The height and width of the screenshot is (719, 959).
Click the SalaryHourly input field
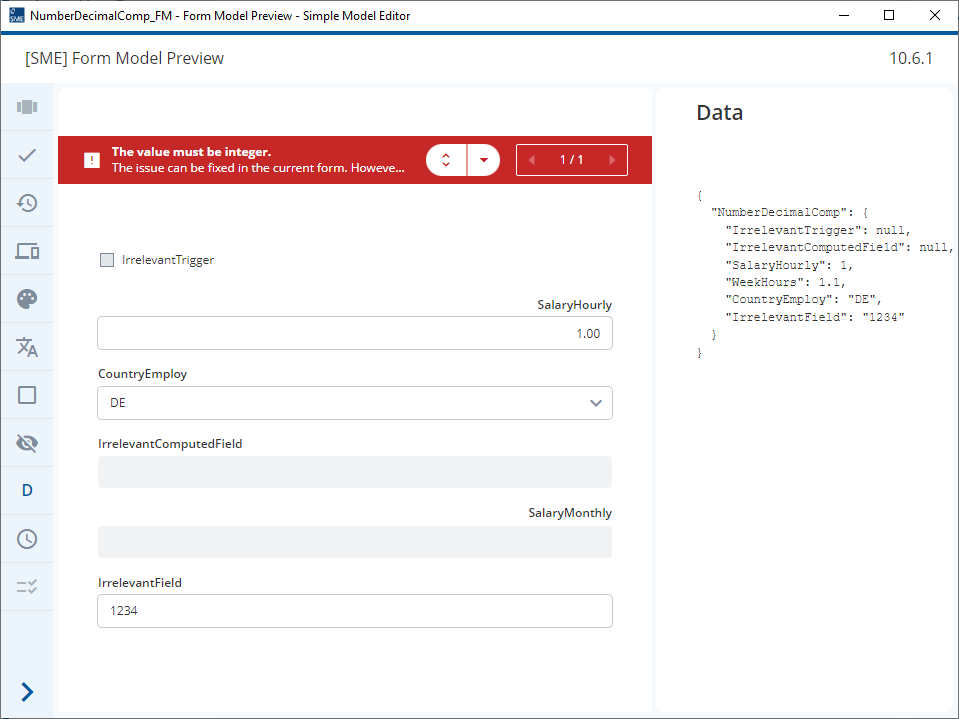(355, 333)
